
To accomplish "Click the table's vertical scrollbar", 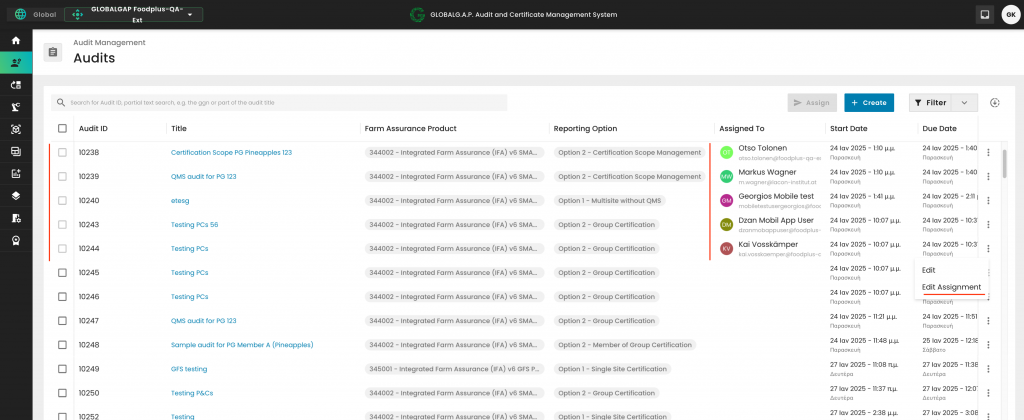I will [x=1003, y=165].
